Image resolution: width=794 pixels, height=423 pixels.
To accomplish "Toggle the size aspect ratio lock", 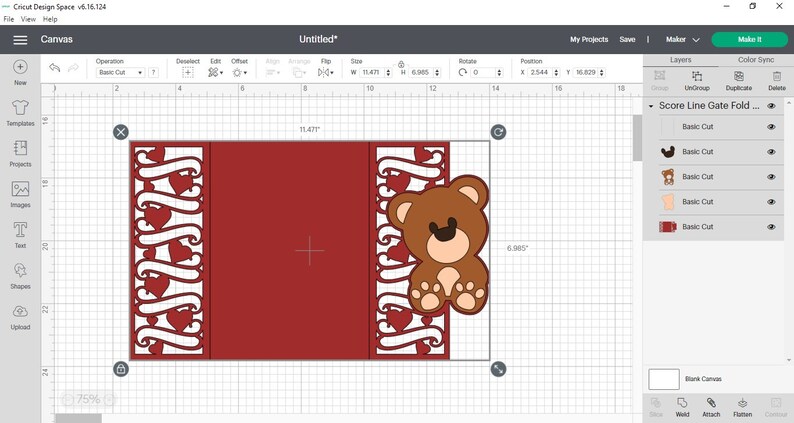I will pos(401,64).
